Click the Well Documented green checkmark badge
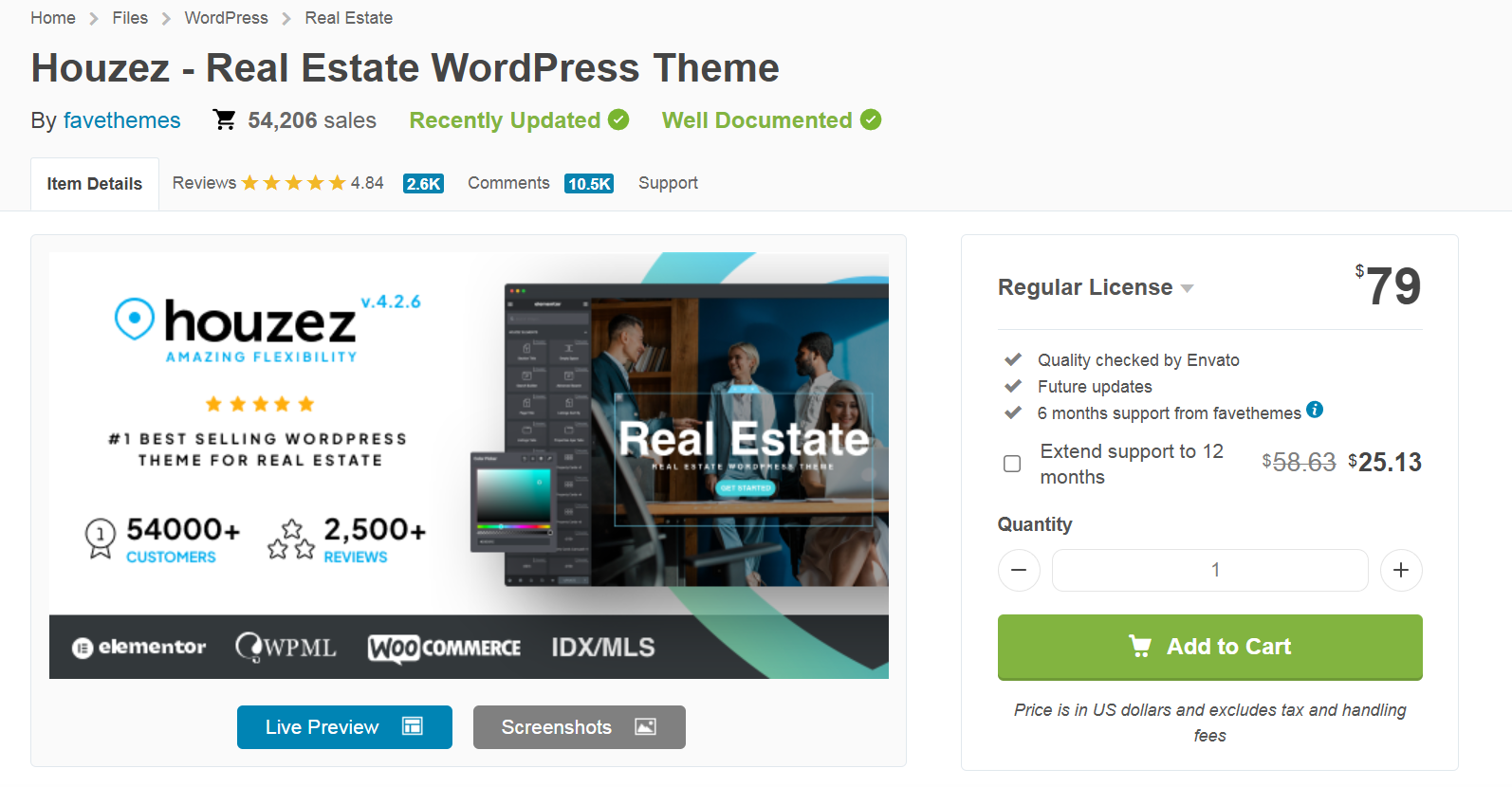Screen dimensions: 1512x787 871,120
